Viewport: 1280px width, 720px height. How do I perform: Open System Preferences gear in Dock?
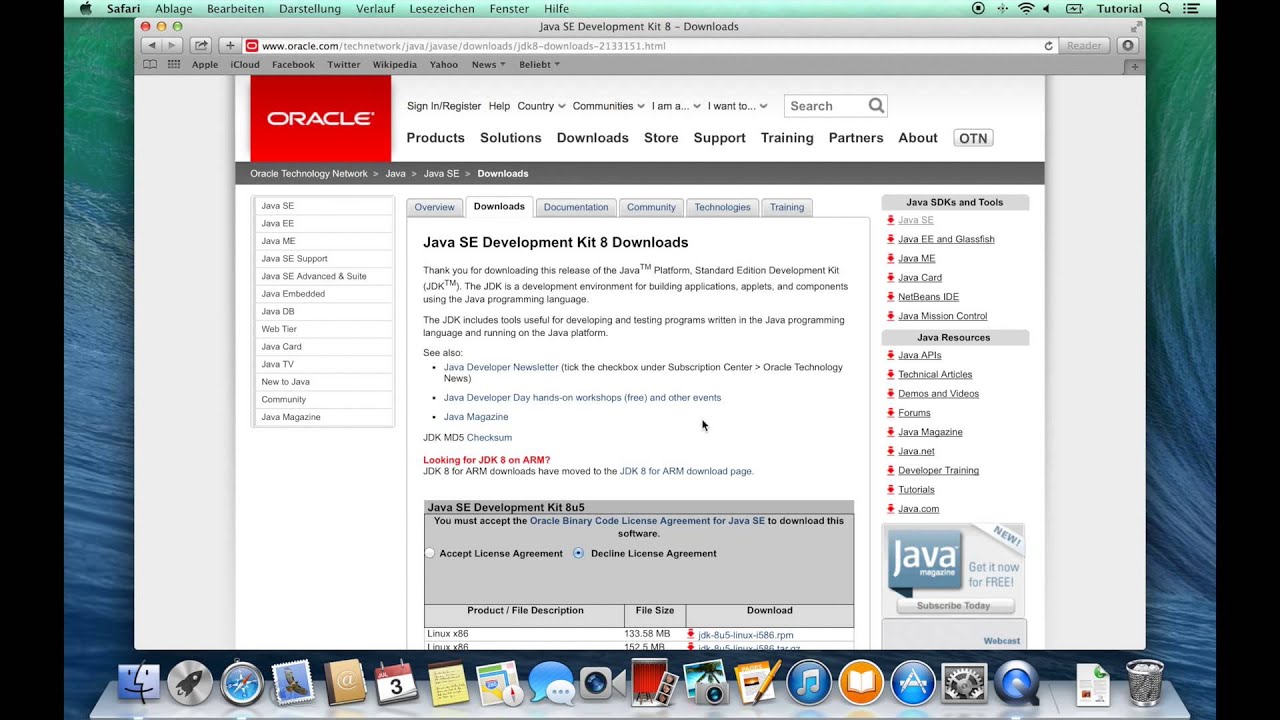(964, 684)
